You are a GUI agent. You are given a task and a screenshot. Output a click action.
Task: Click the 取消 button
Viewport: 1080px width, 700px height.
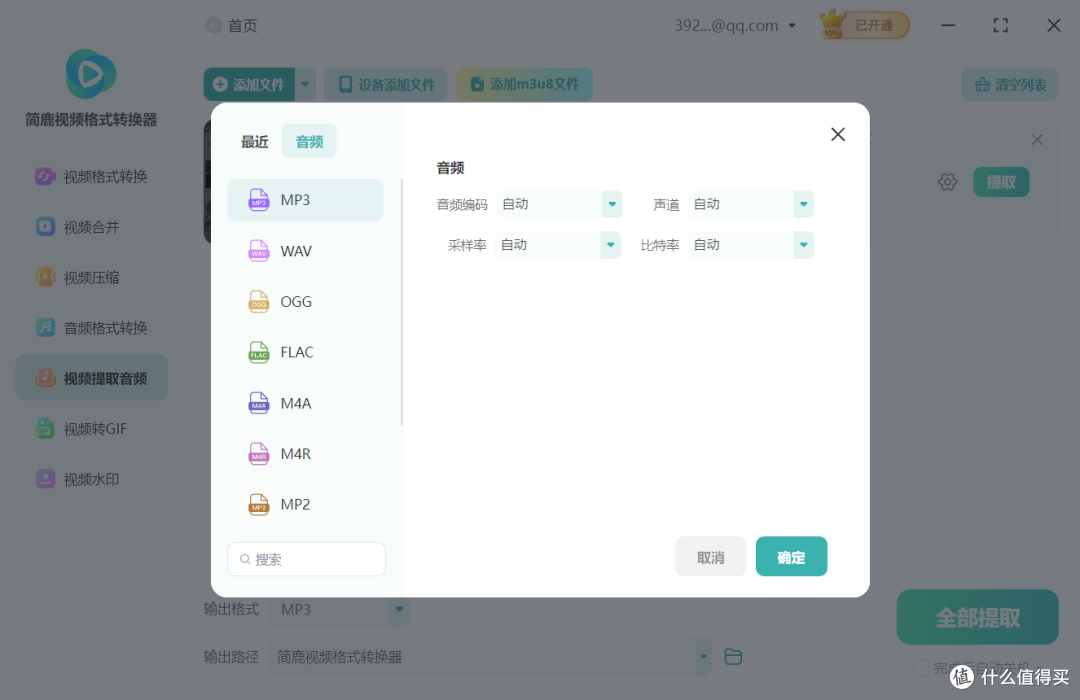coord(711,557)
